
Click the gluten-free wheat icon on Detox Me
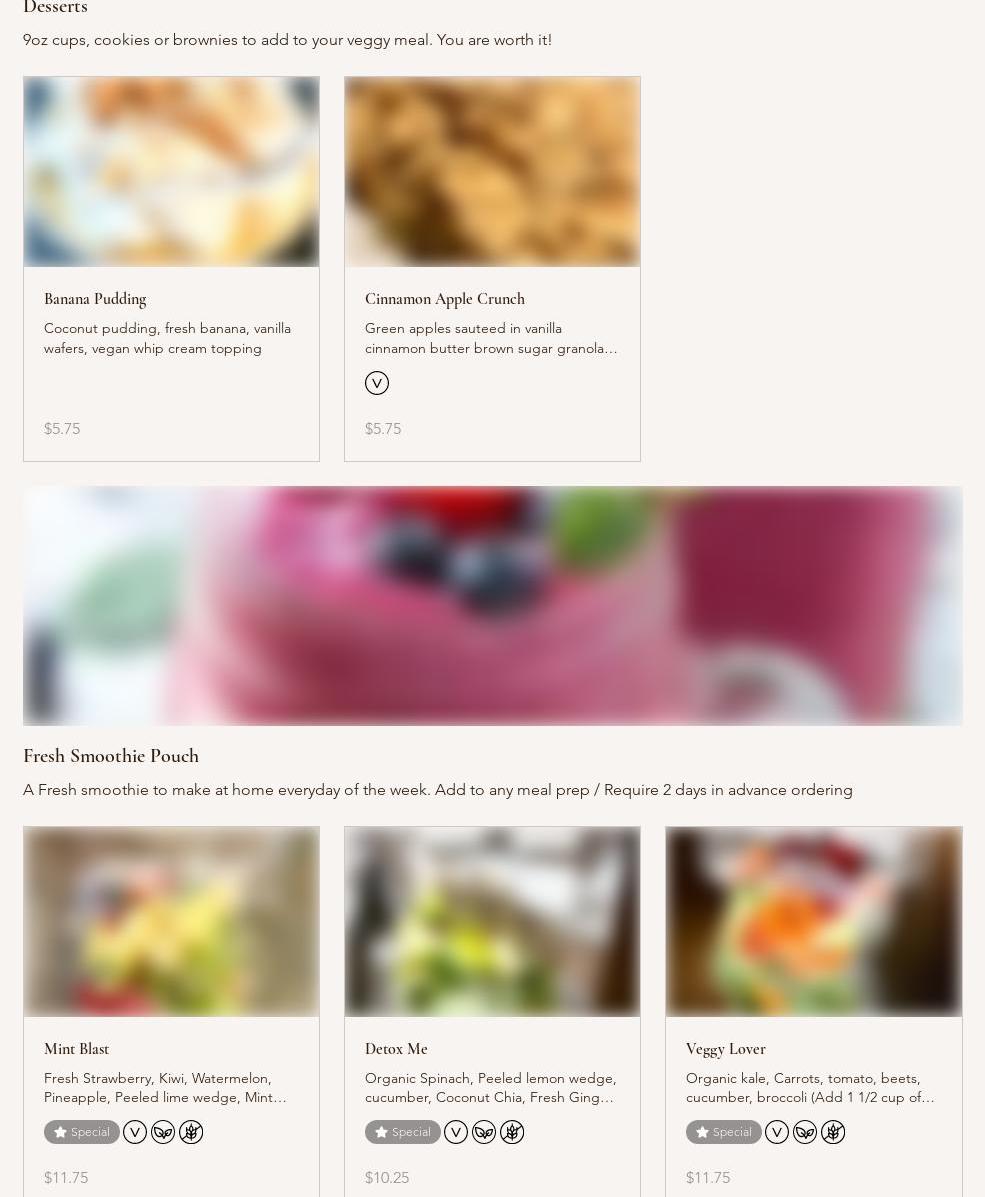[x=512, y=1132]
